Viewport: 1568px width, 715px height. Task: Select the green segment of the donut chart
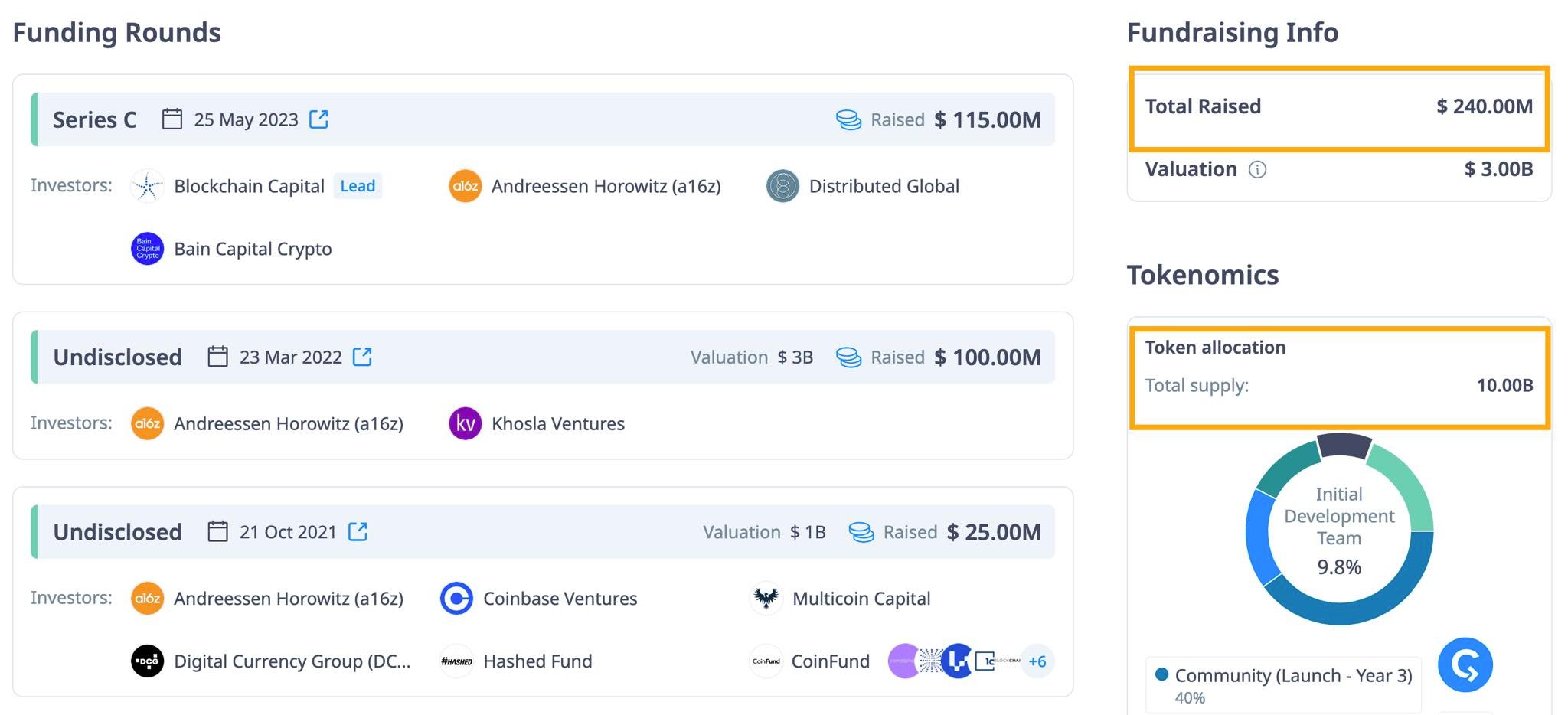coord(1405,484)
